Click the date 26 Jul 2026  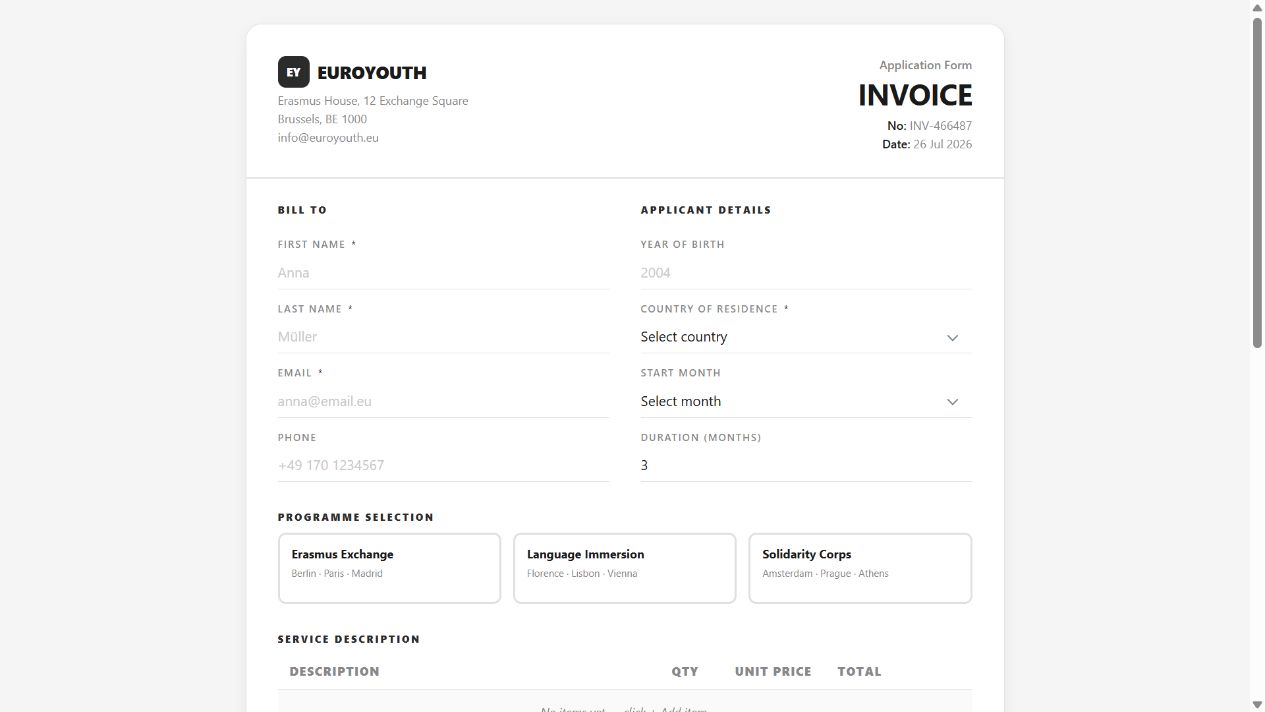pyautogui.click(x=942, y=144)
